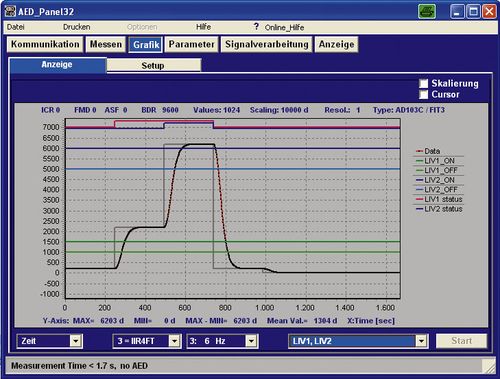Click the 'Measurement Time < 1.7 s' status text

click(64, 366)
